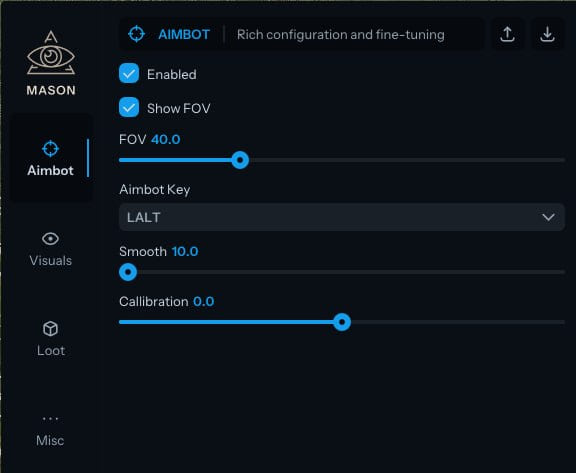576x473 pixels.
Task: Click the Callibration slider handle
Action: 342,322
